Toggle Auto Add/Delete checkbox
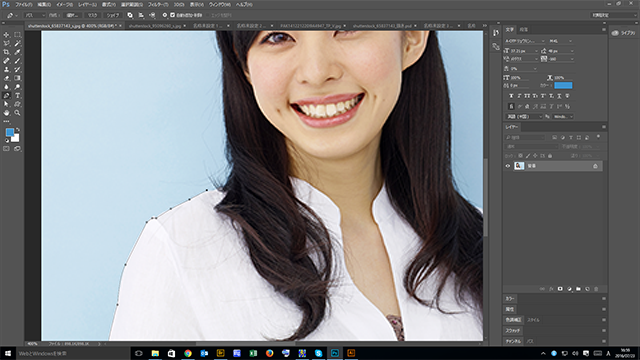Viewport: 640px width, 360px height. click(172, 15)
